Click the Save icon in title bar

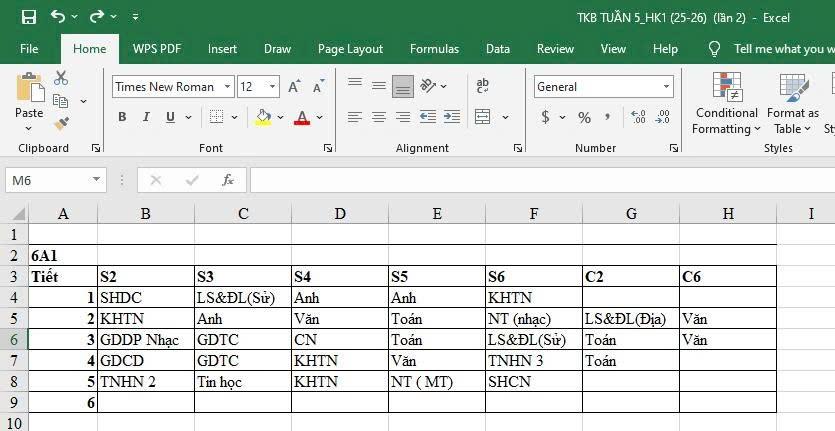(x=28, y=17)
